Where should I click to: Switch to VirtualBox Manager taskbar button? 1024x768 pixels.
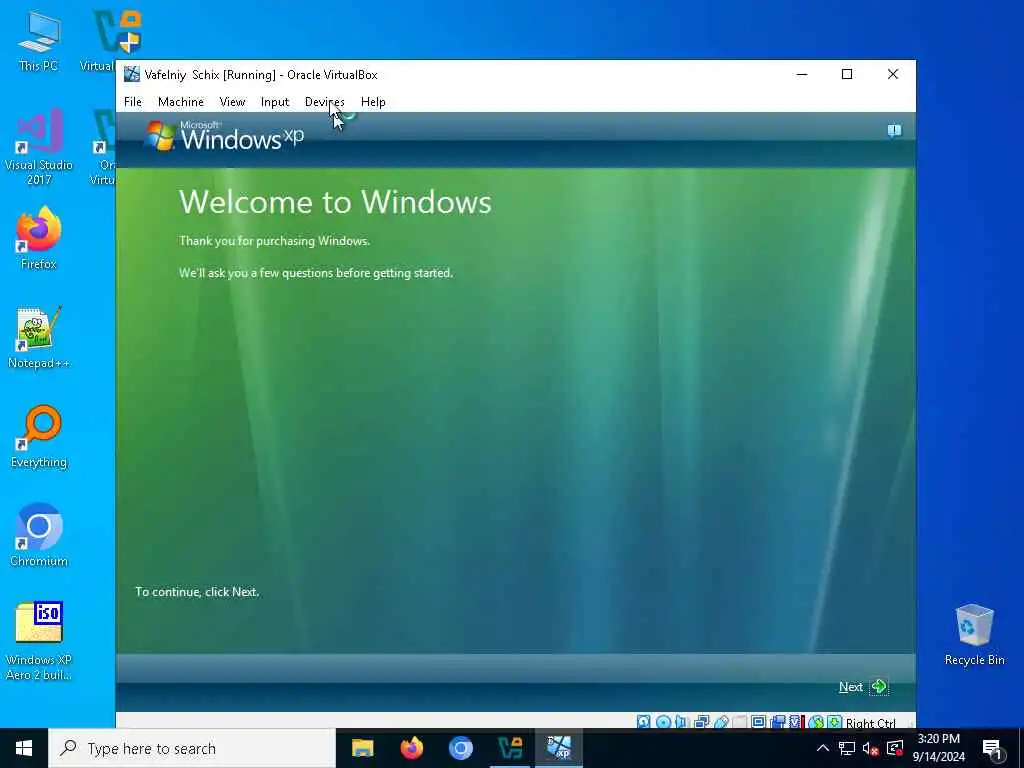click(x=510, y=748)
